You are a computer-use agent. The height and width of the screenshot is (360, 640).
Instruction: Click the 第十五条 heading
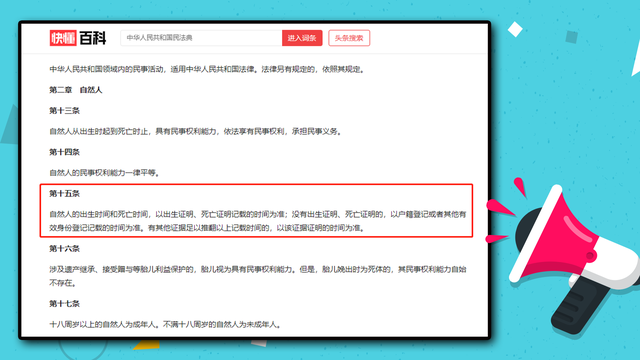(64, 193)
